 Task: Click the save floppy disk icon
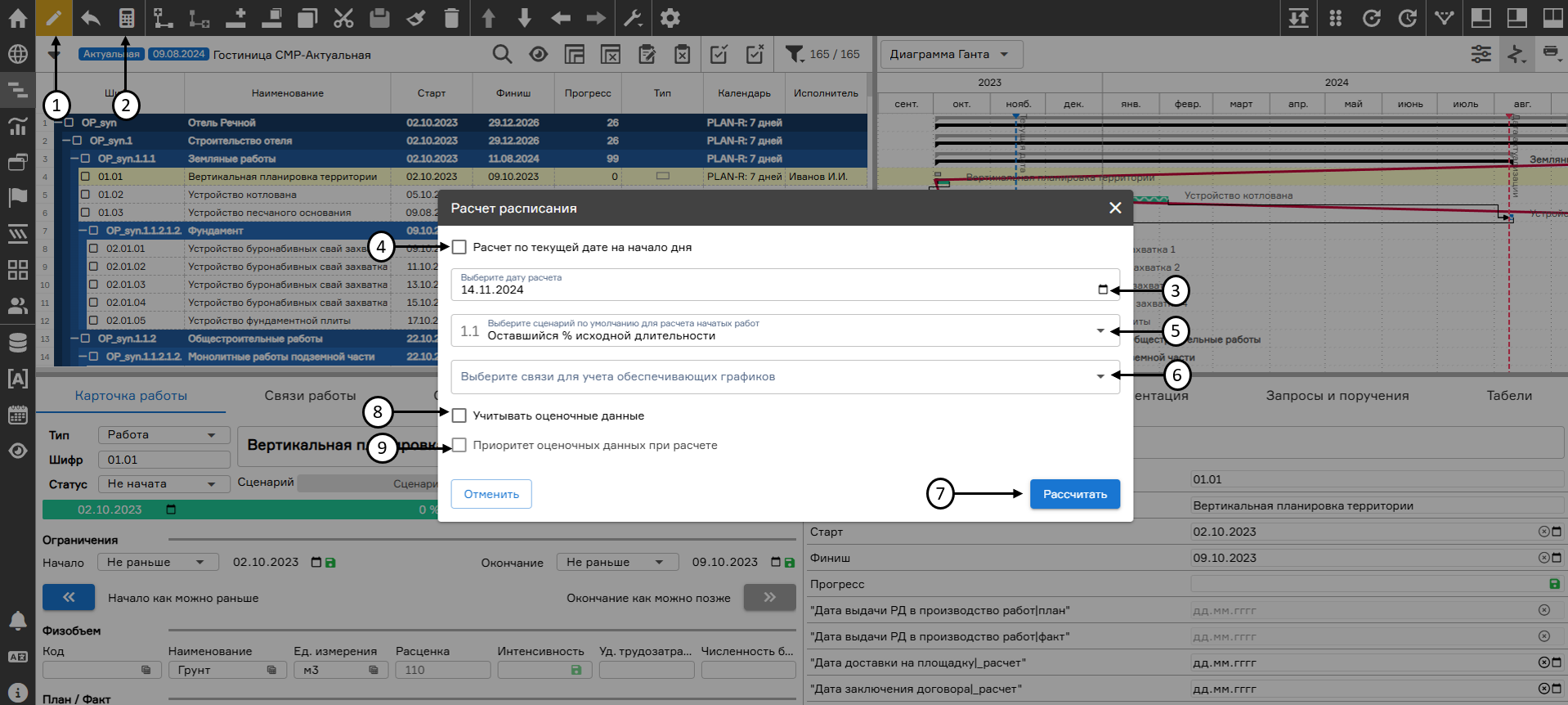tap(379, 18)
